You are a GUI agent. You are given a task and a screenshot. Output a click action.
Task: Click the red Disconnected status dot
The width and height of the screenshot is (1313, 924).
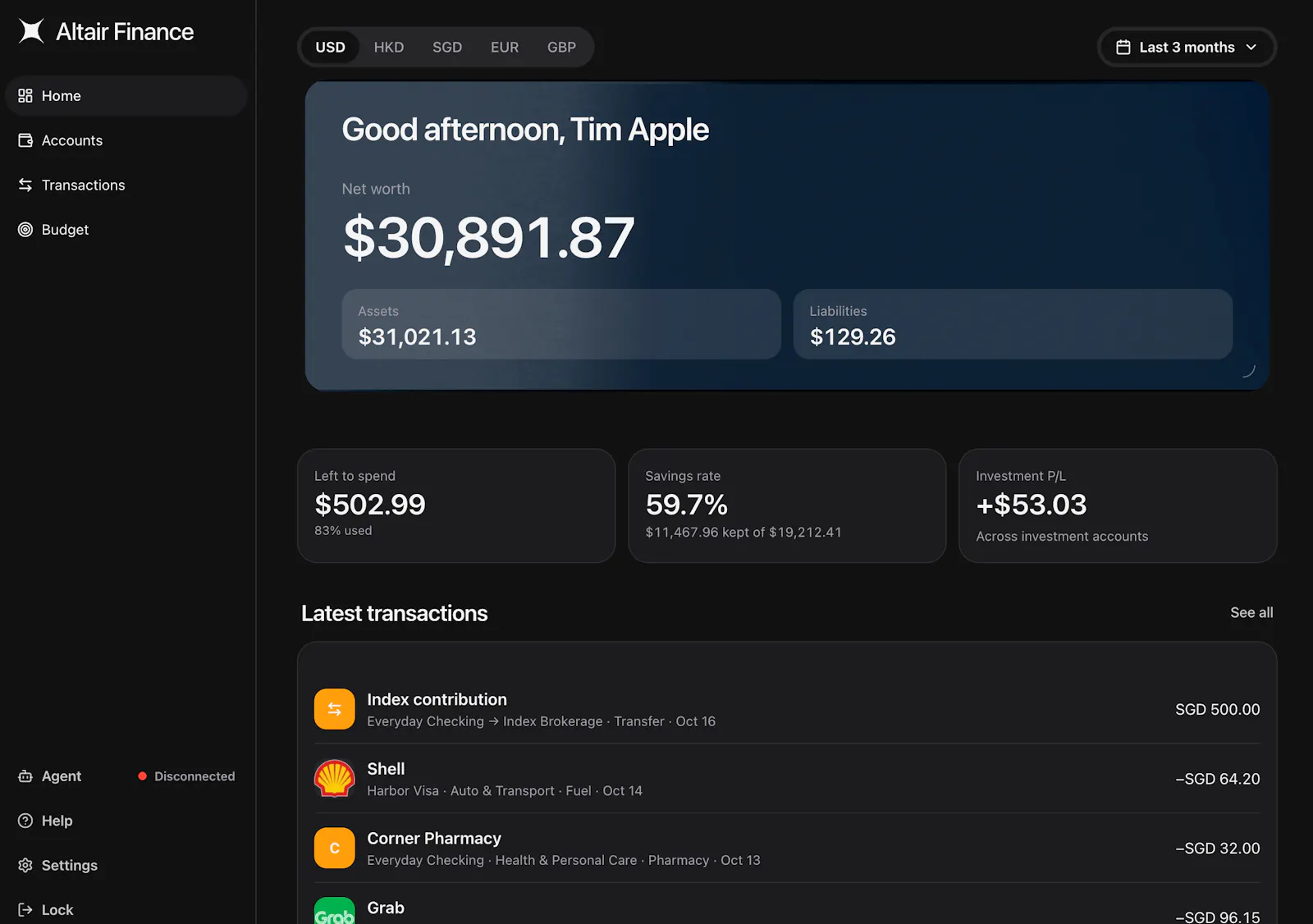tap(143, 776)
